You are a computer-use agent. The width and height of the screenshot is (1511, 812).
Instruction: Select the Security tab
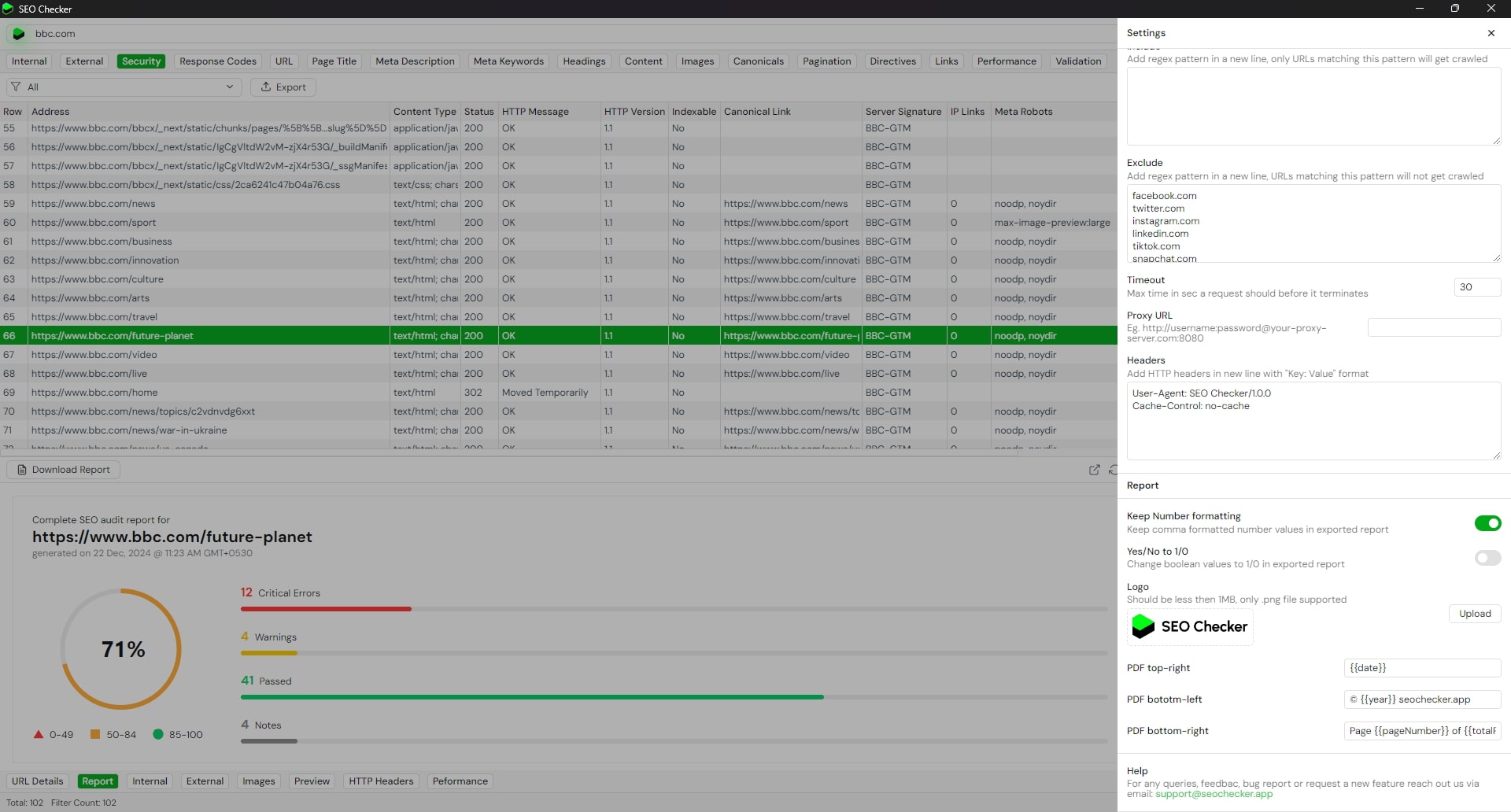point(142,61)
